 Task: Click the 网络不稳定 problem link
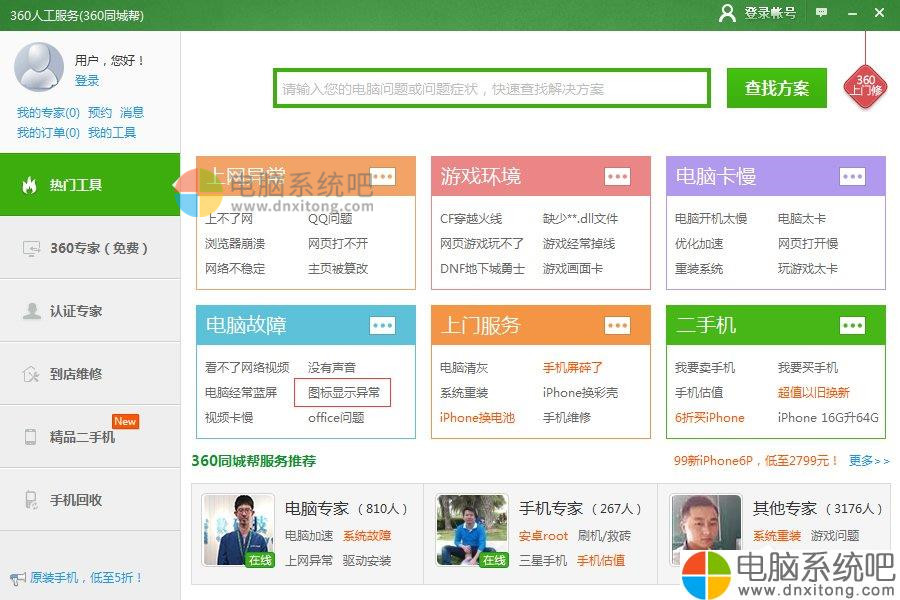[235, 269]
